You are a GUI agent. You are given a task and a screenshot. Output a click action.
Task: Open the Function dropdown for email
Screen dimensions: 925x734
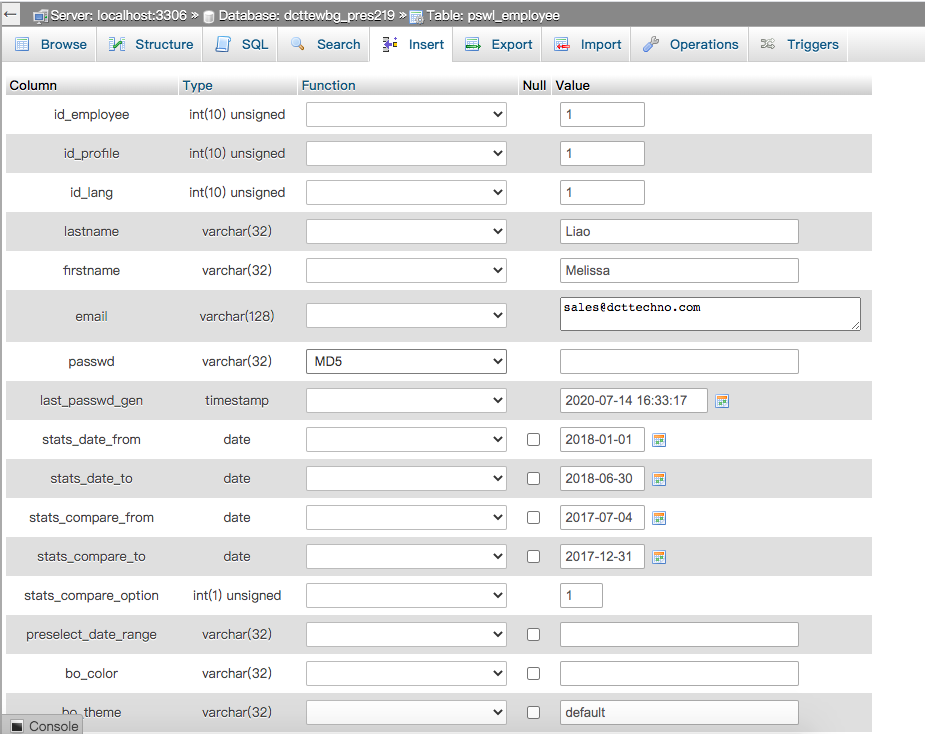coord(406,316)
